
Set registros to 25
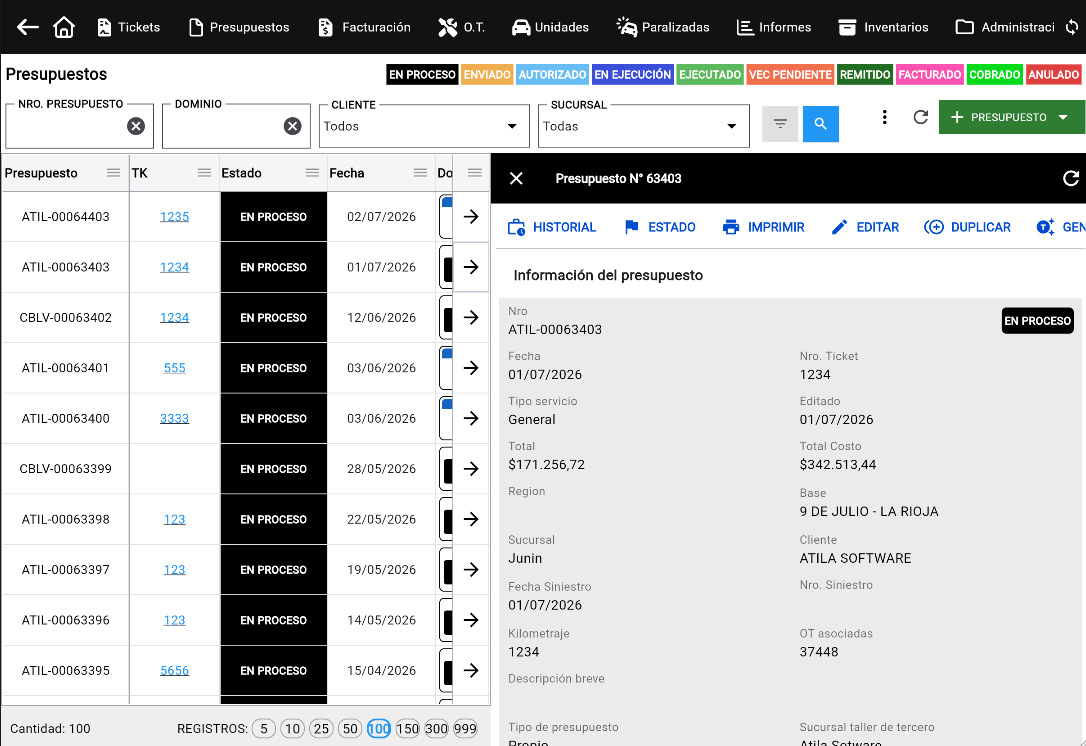tap(321, 729)
